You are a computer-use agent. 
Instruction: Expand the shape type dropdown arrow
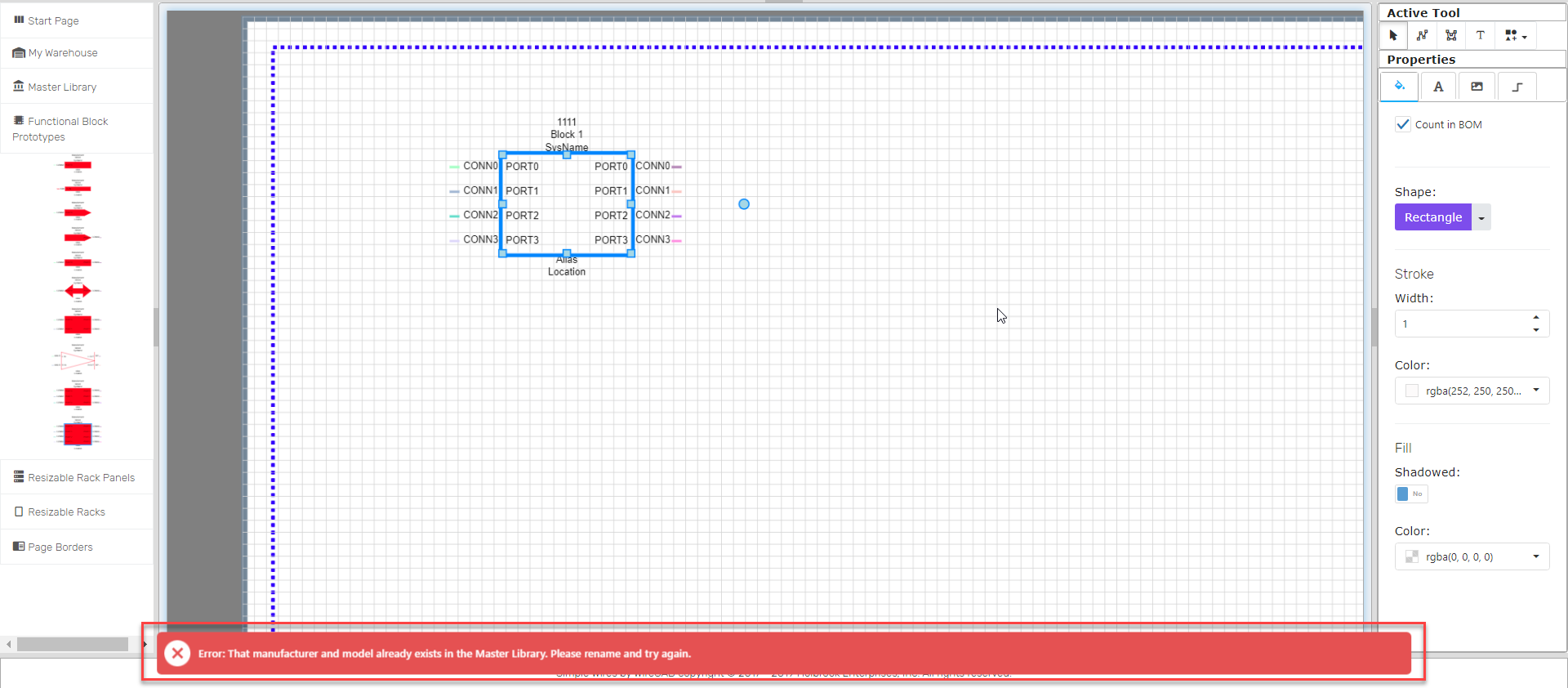point(1481,217)
